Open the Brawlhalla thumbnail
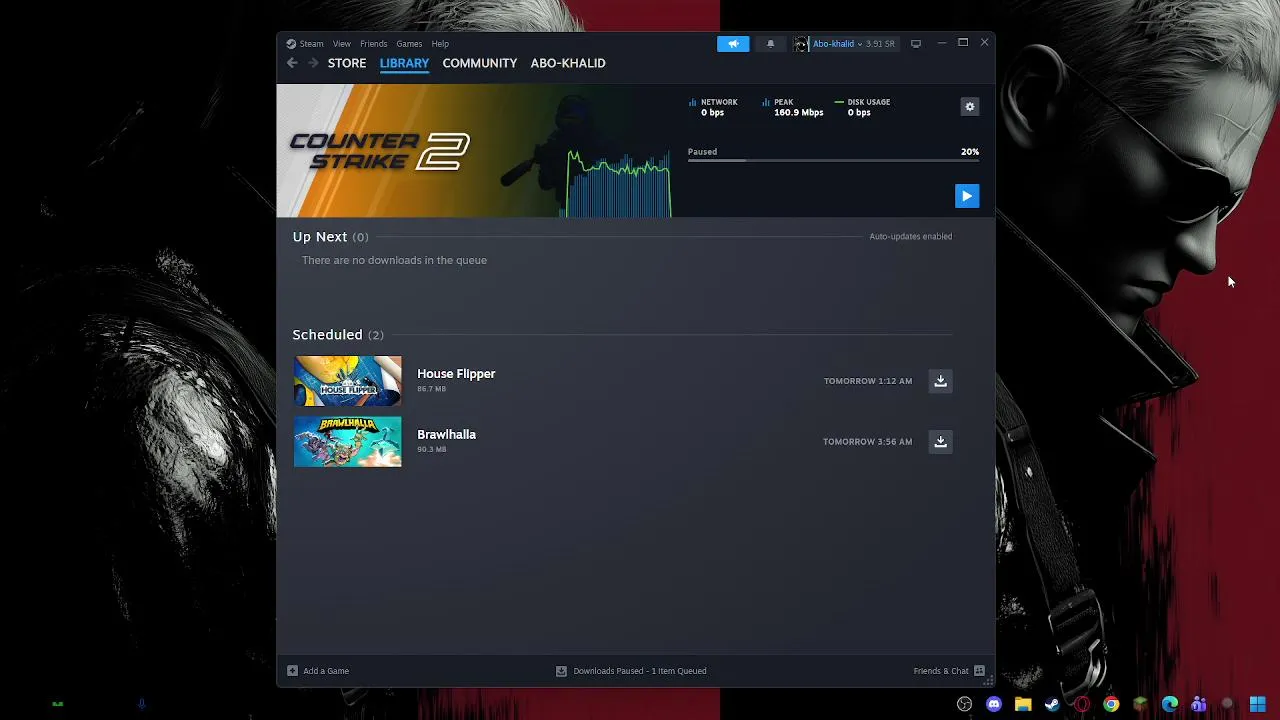The height and width of the screenshot is (720, 1280). [x=347, y=442]
